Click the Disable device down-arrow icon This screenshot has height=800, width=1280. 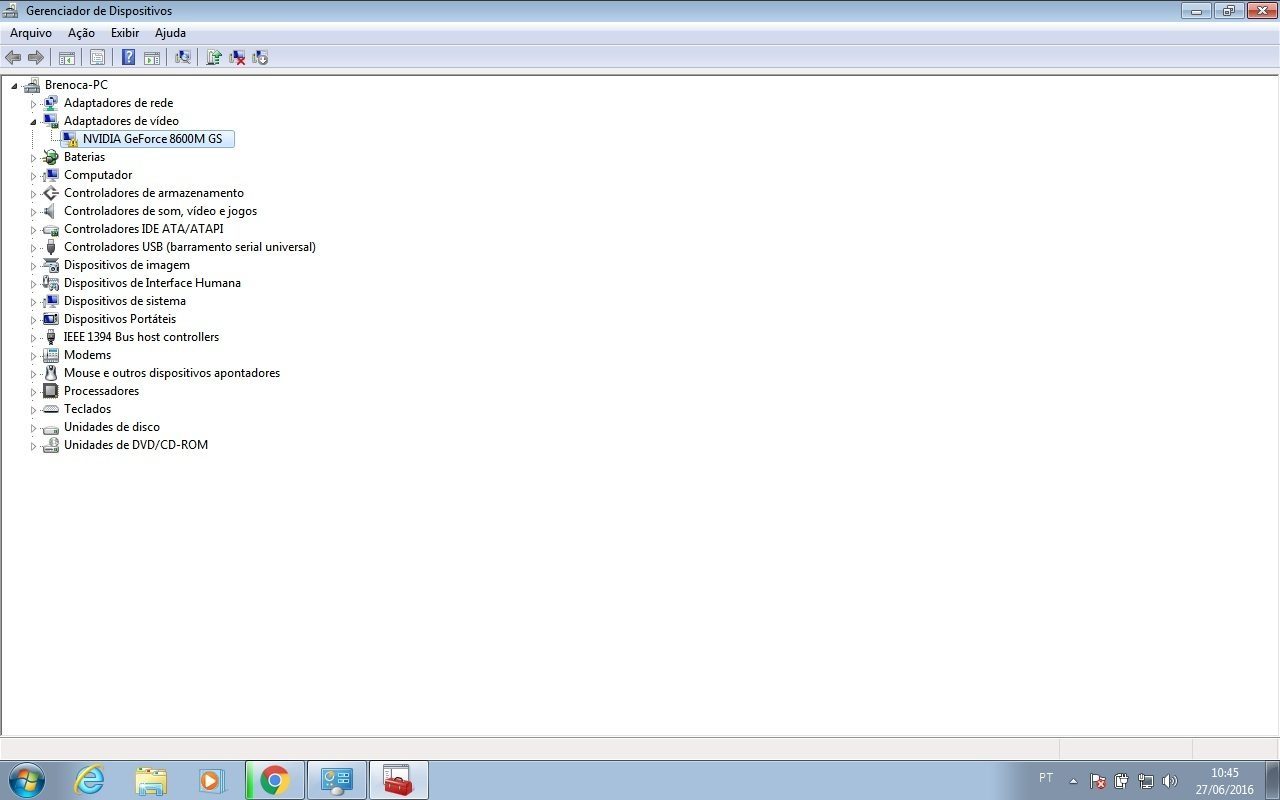pos(260,58)
